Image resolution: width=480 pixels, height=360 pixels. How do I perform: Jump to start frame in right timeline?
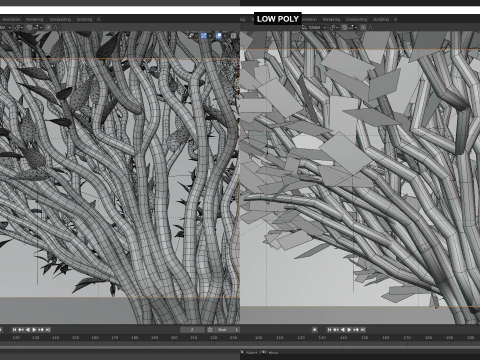pos(329,330)
